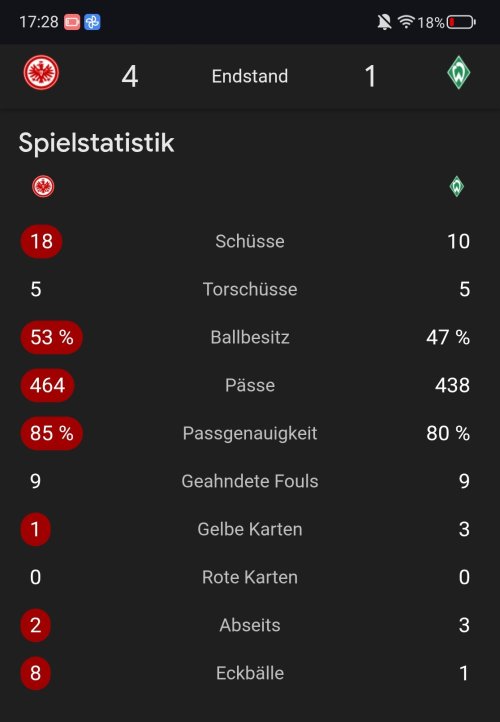The width and height of the screenshot is (500, 722).
Task: Tap the 53 % Ballbesitz badge
Action: click(x=52, y=338)
